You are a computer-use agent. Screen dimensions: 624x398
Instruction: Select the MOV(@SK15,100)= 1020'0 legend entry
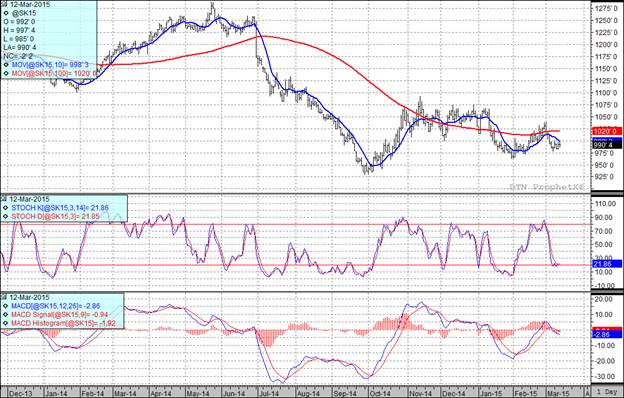[x=54, y=74]
